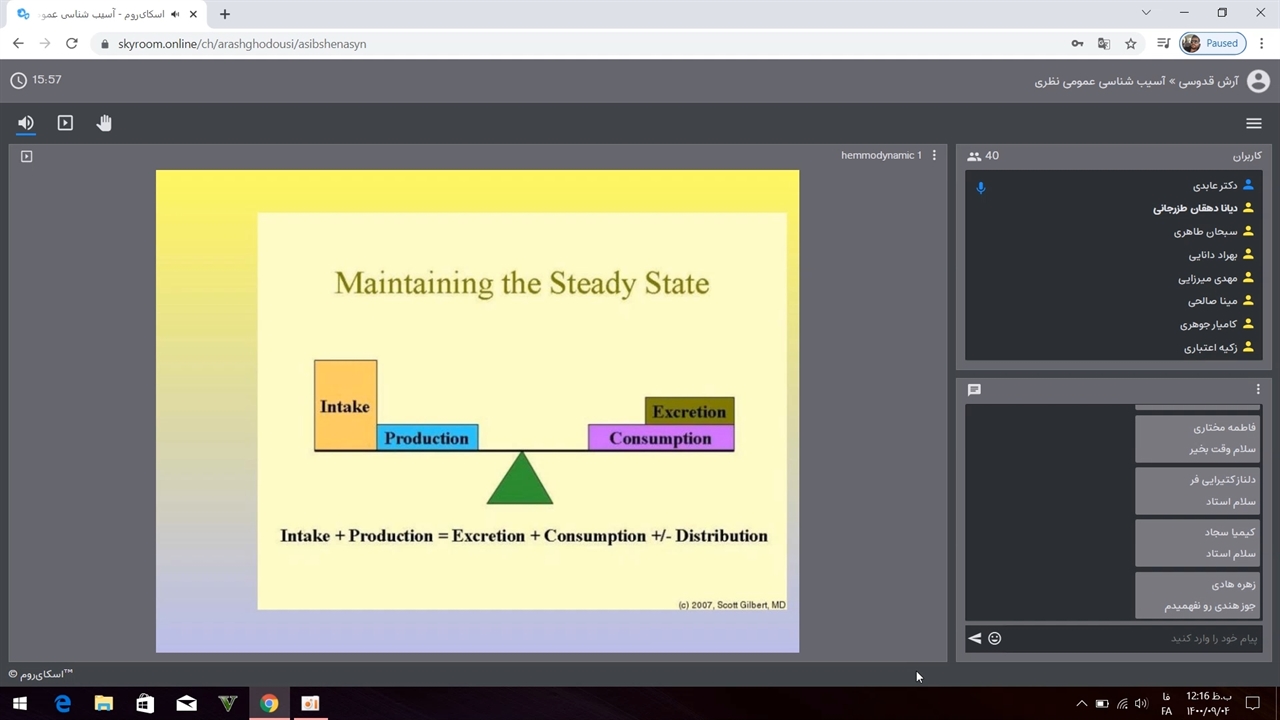
Task: Click the microphone icon beside دکتر عابدی
Action: (980, 187)
